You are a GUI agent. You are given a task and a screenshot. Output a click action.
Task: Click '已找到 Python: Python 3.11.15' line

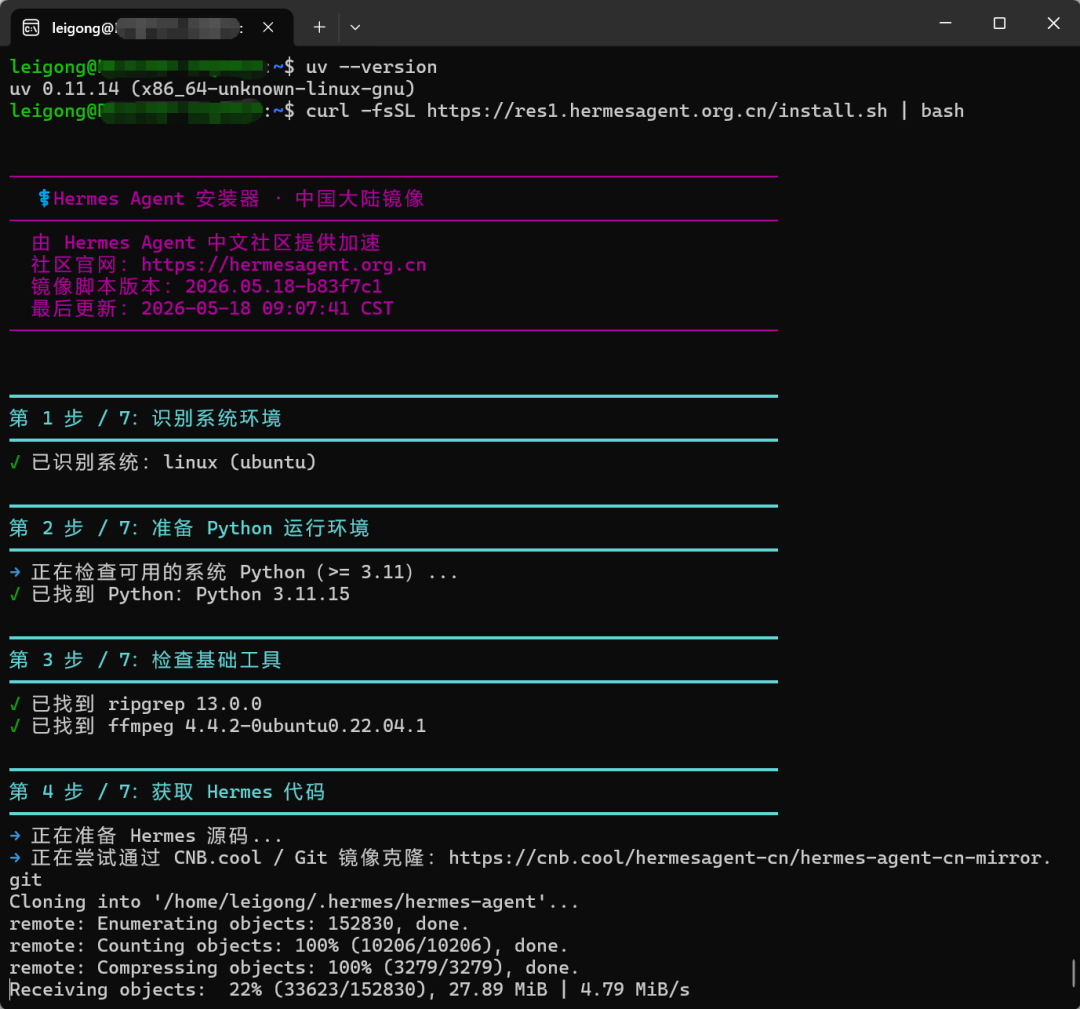pos(190,594)
